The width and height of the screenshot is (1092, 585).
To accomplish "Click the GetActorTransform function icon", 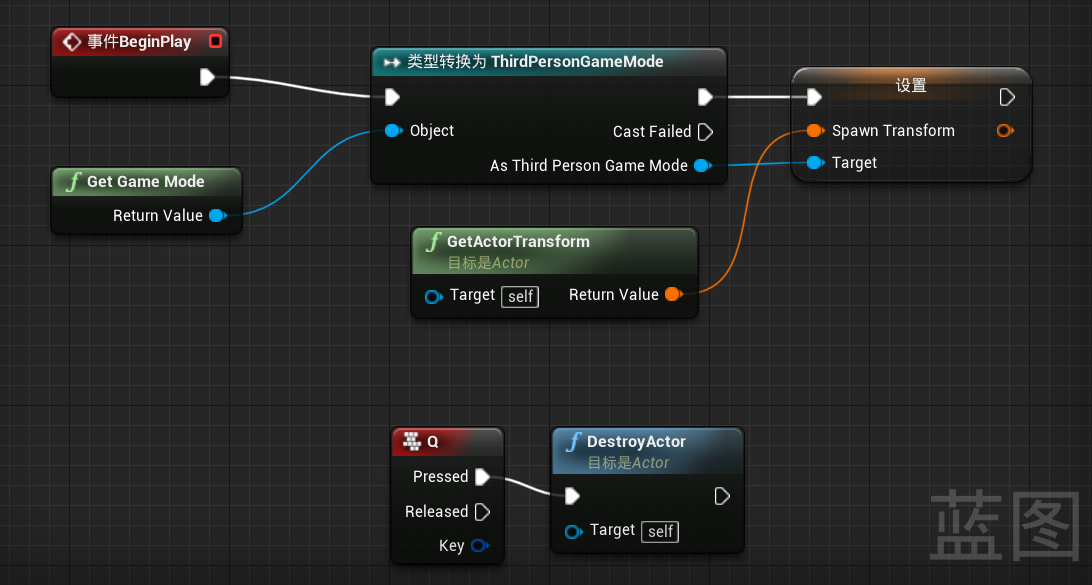I will [433, 242].
